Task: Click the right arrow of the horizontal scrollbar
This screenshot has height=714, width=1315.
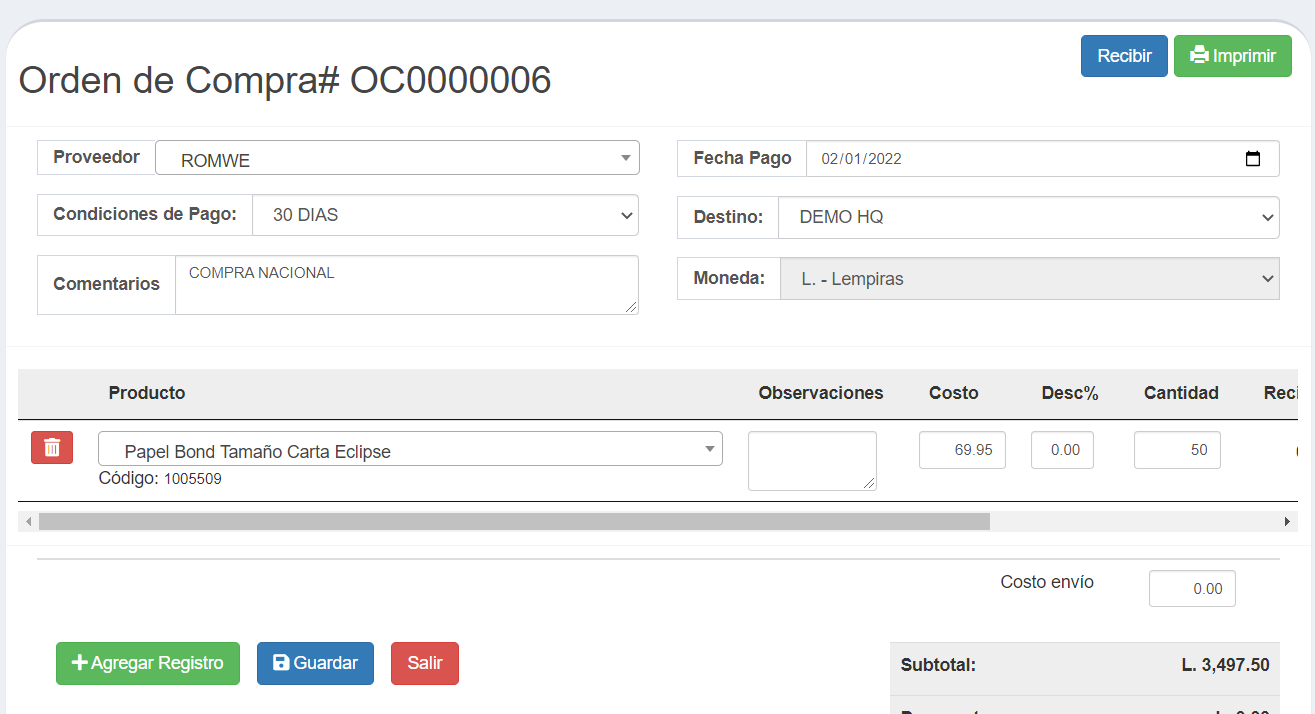Action: pos(1288,520)
